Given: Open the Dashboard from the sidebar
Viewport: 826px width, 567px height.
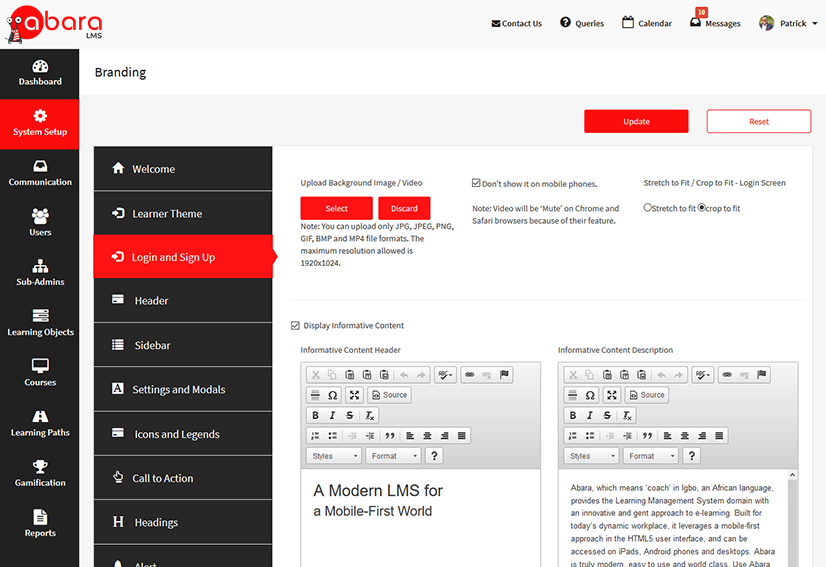Looking at the screenshot, I should tap(40, 74).
